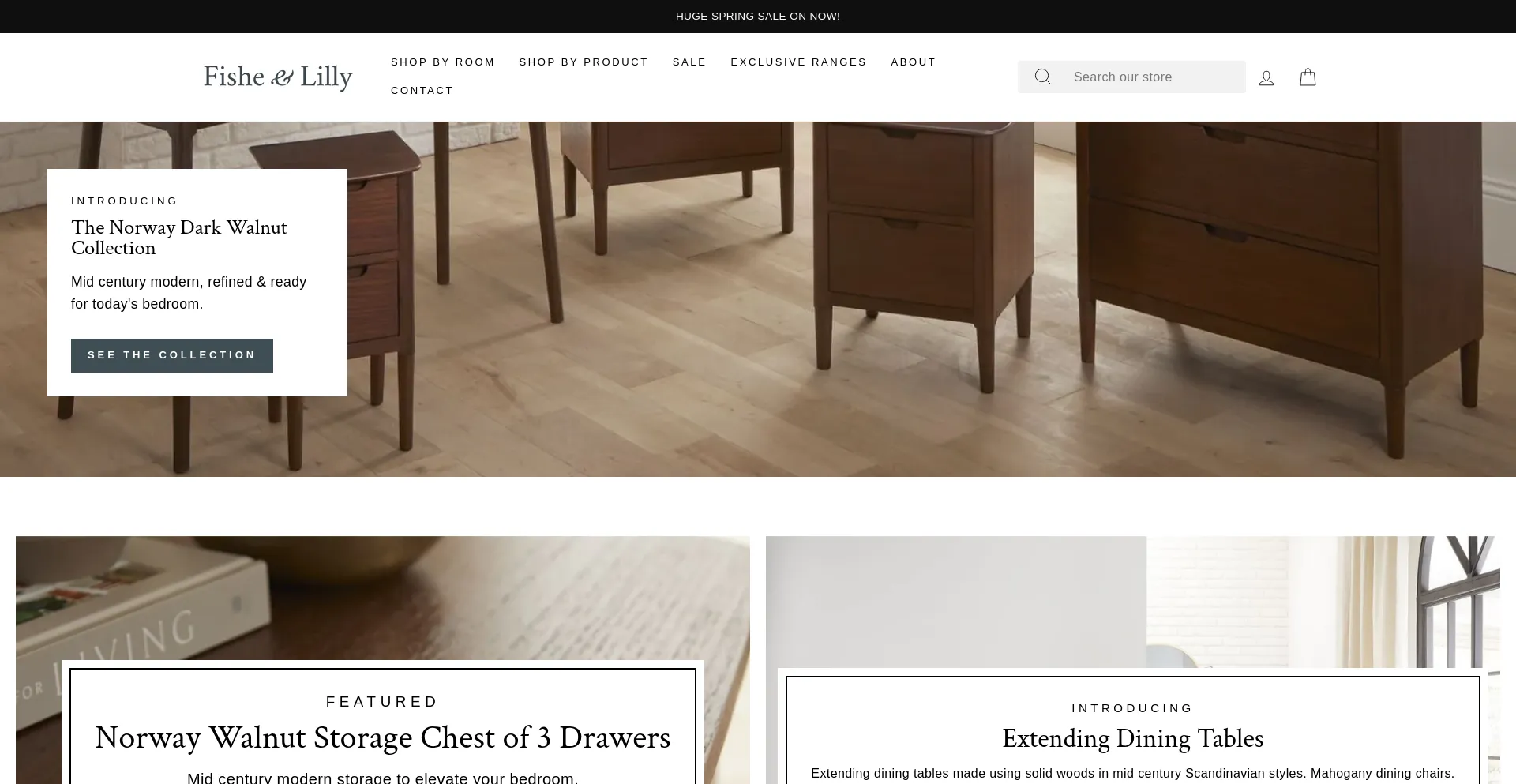This screenshot has height=784, width=1516.
Task: Open the Exclusive Ranges menu
Action: 798,62
